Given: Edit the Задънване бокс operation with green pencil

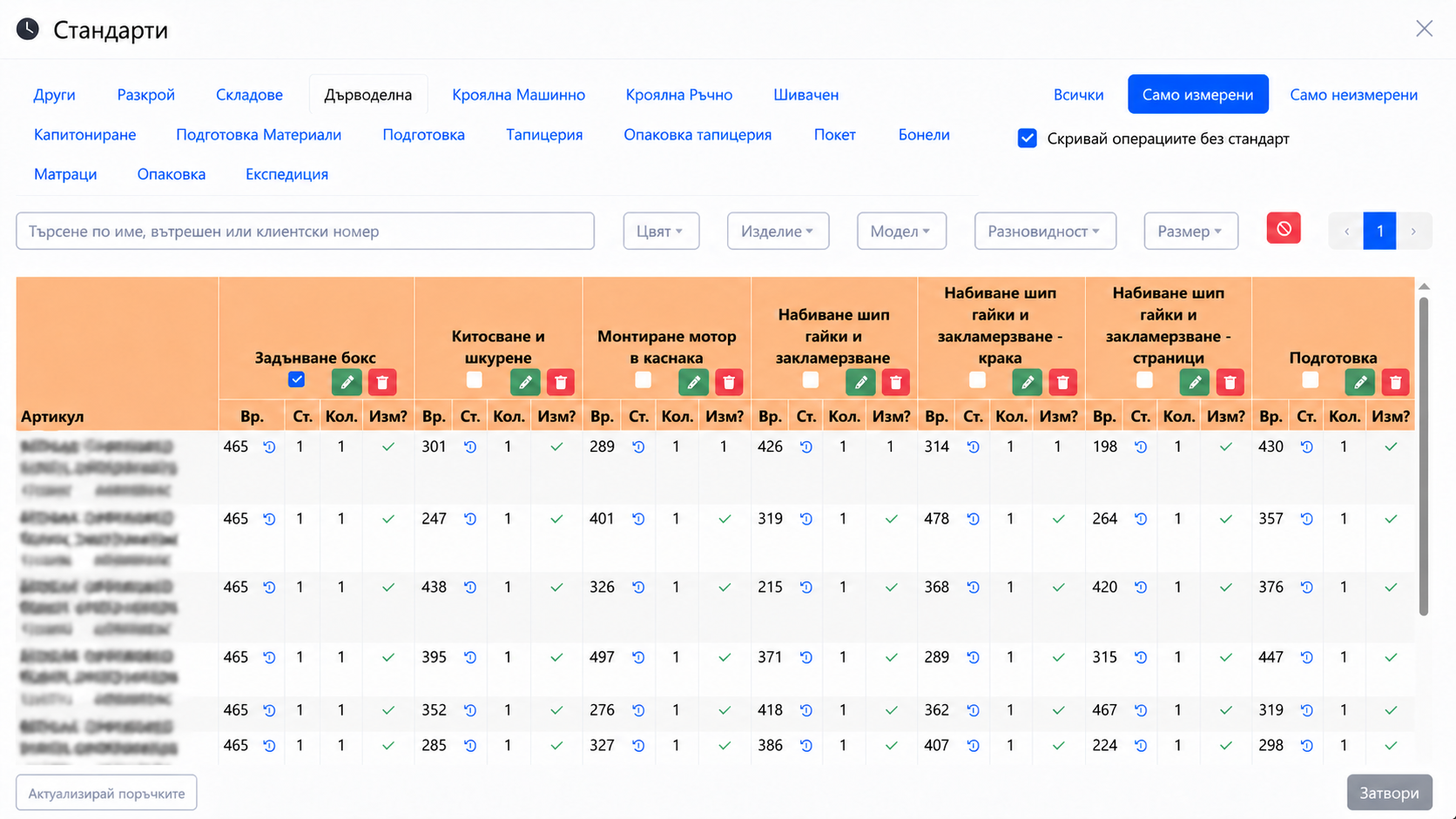Looking at the screenshot, I should 347,382.
